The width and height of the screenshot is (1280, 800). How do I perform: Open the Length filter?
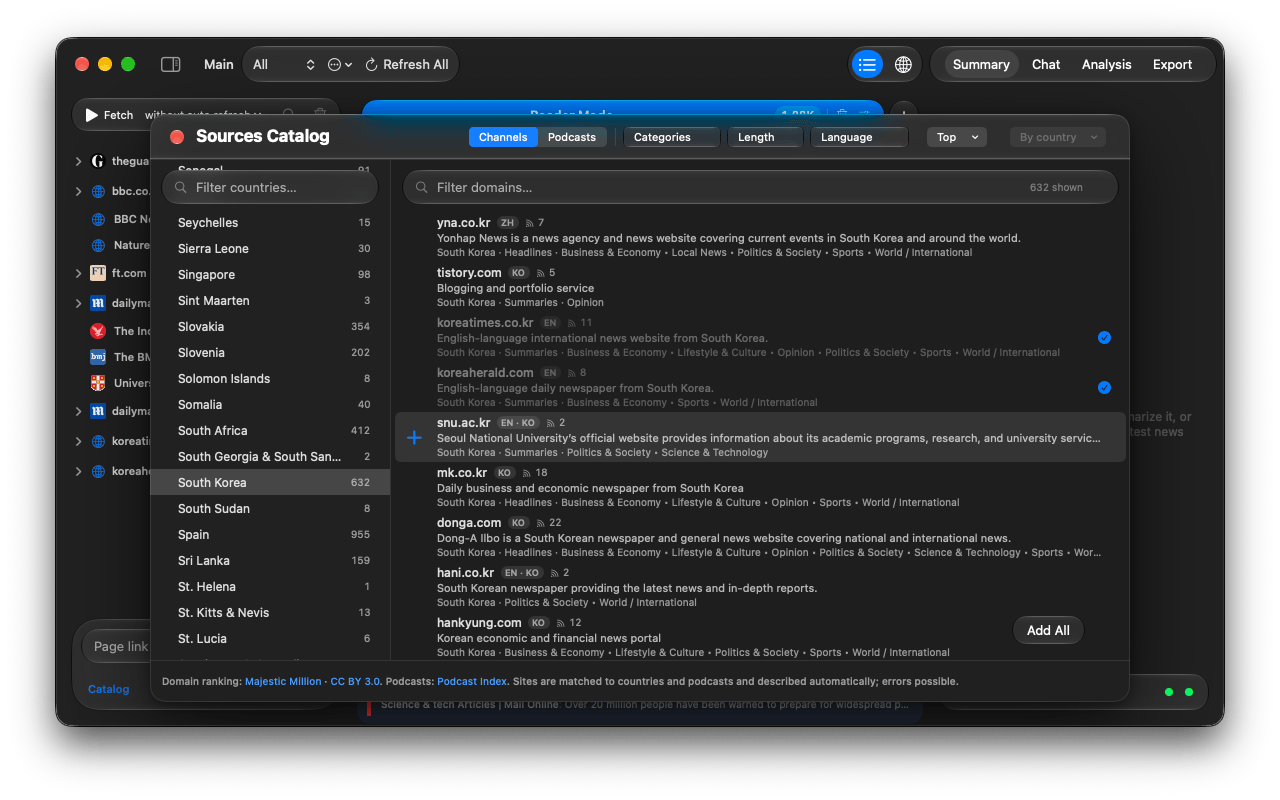pyautogui.click(x=765, y=137)
